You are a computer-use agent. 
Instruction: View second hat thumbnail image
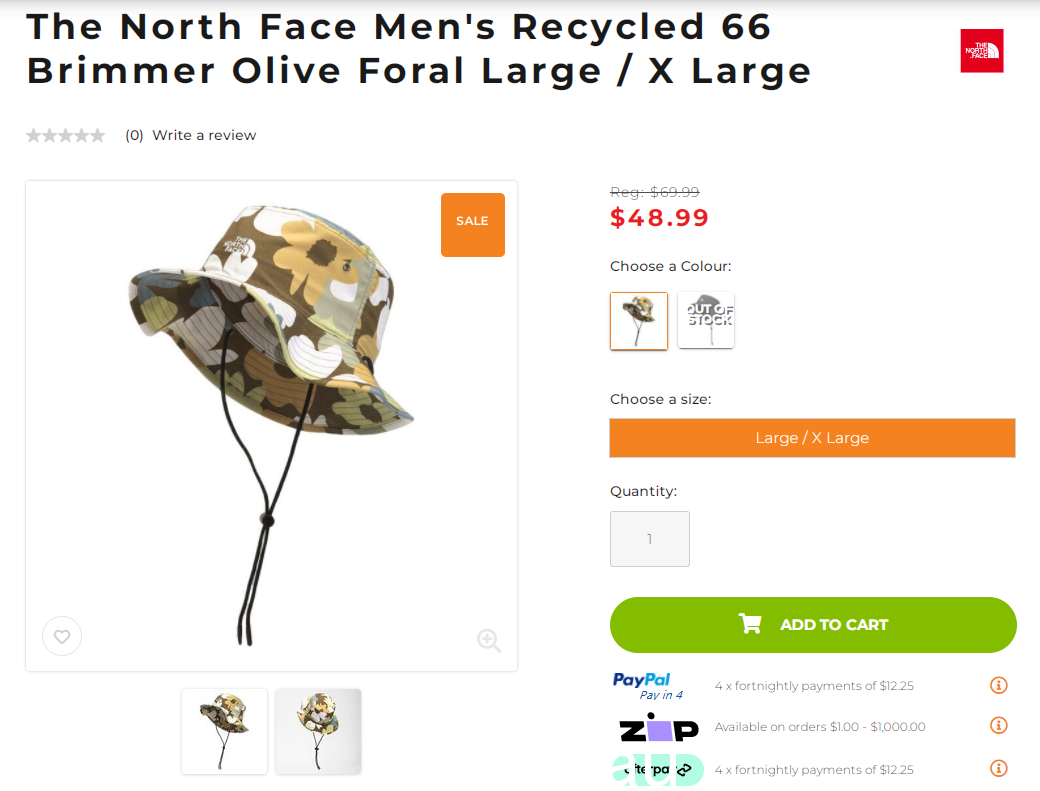pyautogui.click(x=318, y=731)
